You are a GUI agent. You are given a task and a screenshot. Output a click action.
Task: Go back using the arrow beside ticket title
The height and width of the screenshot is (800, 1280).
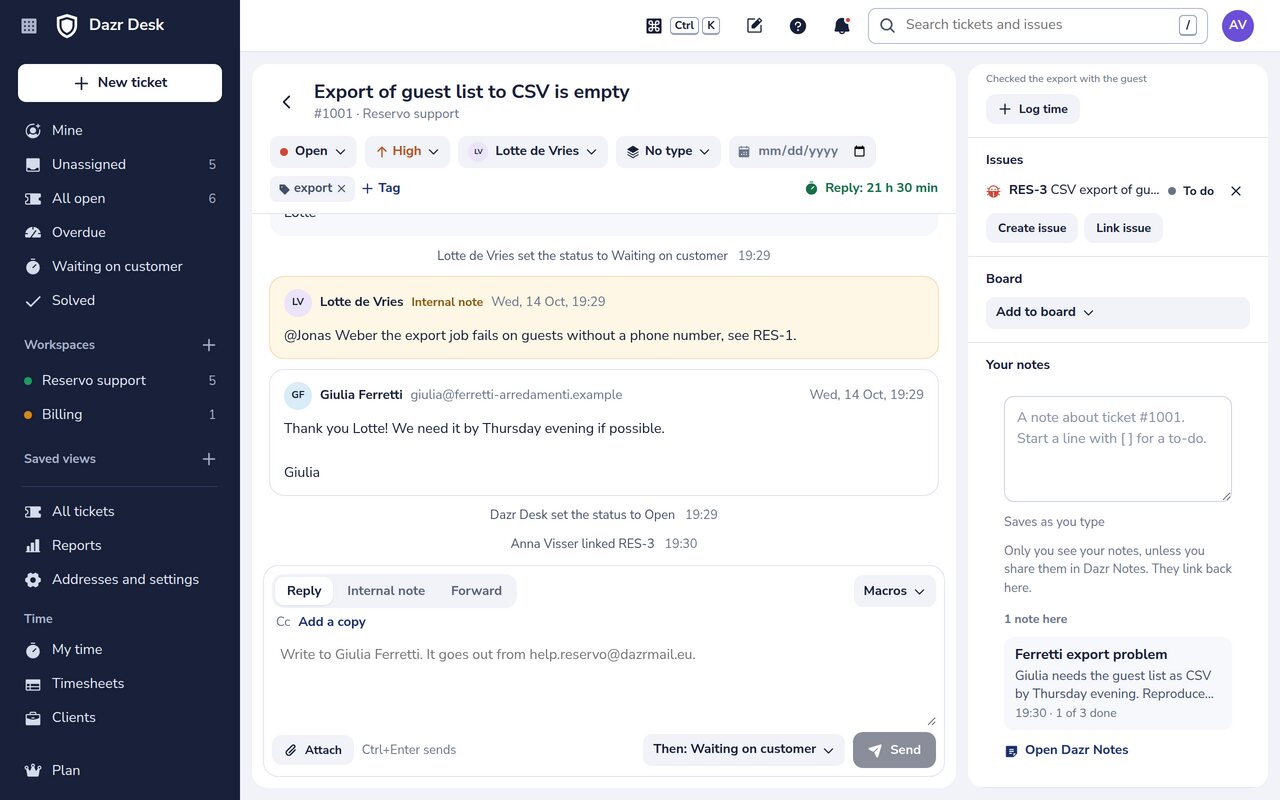click(x=287, y=102)
